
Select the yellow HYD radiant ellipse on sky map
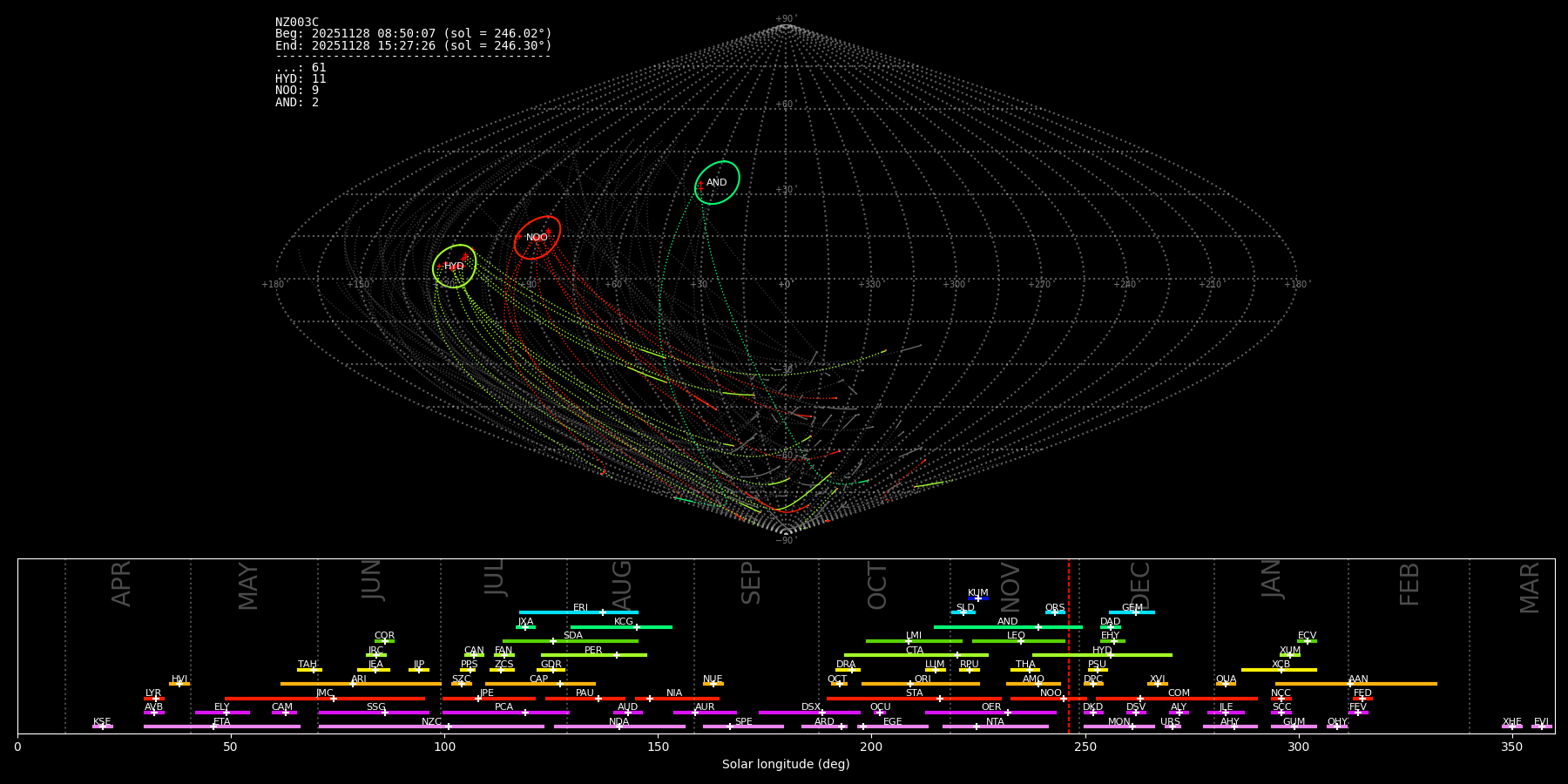454,267
